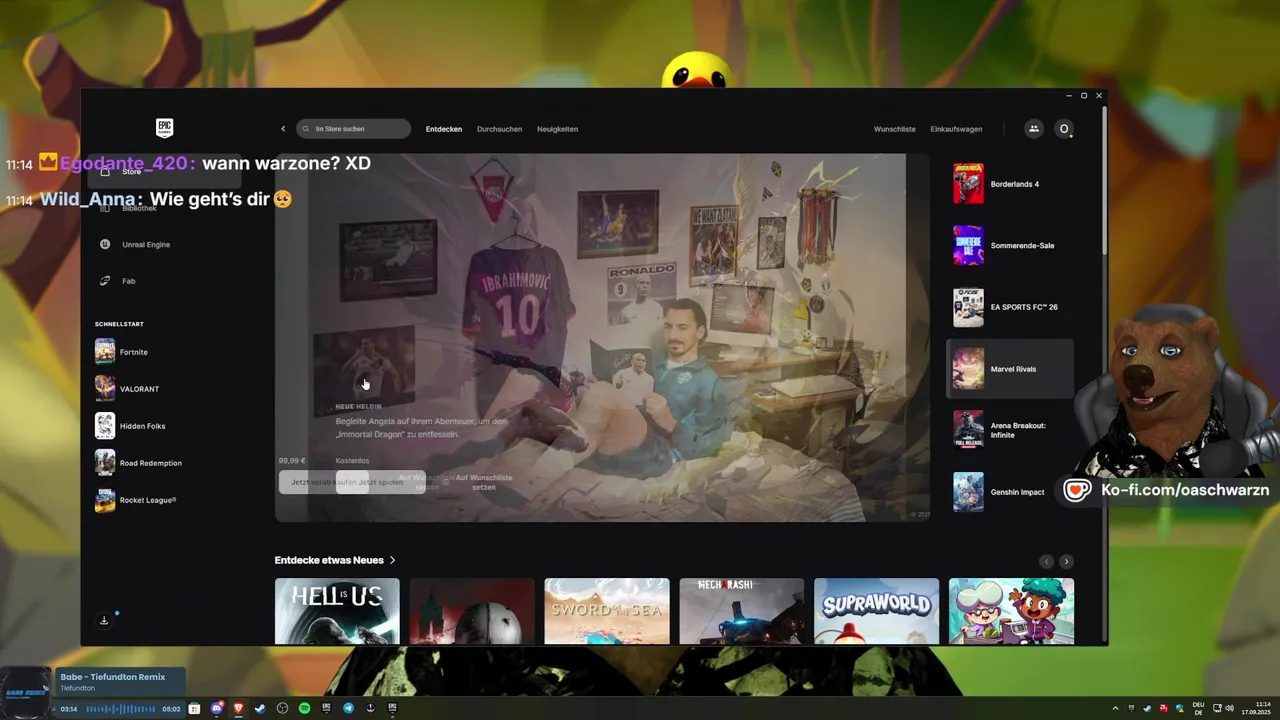Open the friends list icon

(x=1034, y=129)
